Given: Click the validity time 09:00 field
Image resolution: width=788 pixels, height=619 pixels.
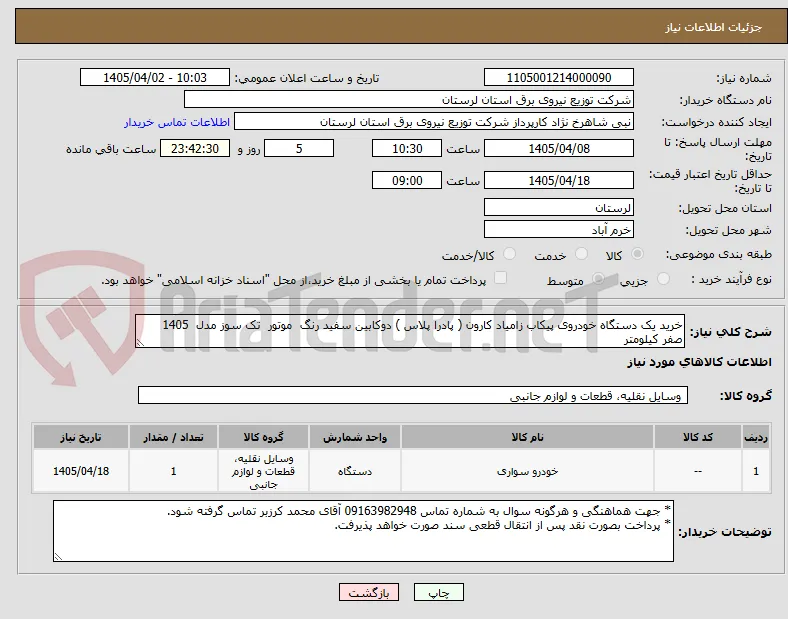Looking at the screenshot, I should tap(407, 180).
